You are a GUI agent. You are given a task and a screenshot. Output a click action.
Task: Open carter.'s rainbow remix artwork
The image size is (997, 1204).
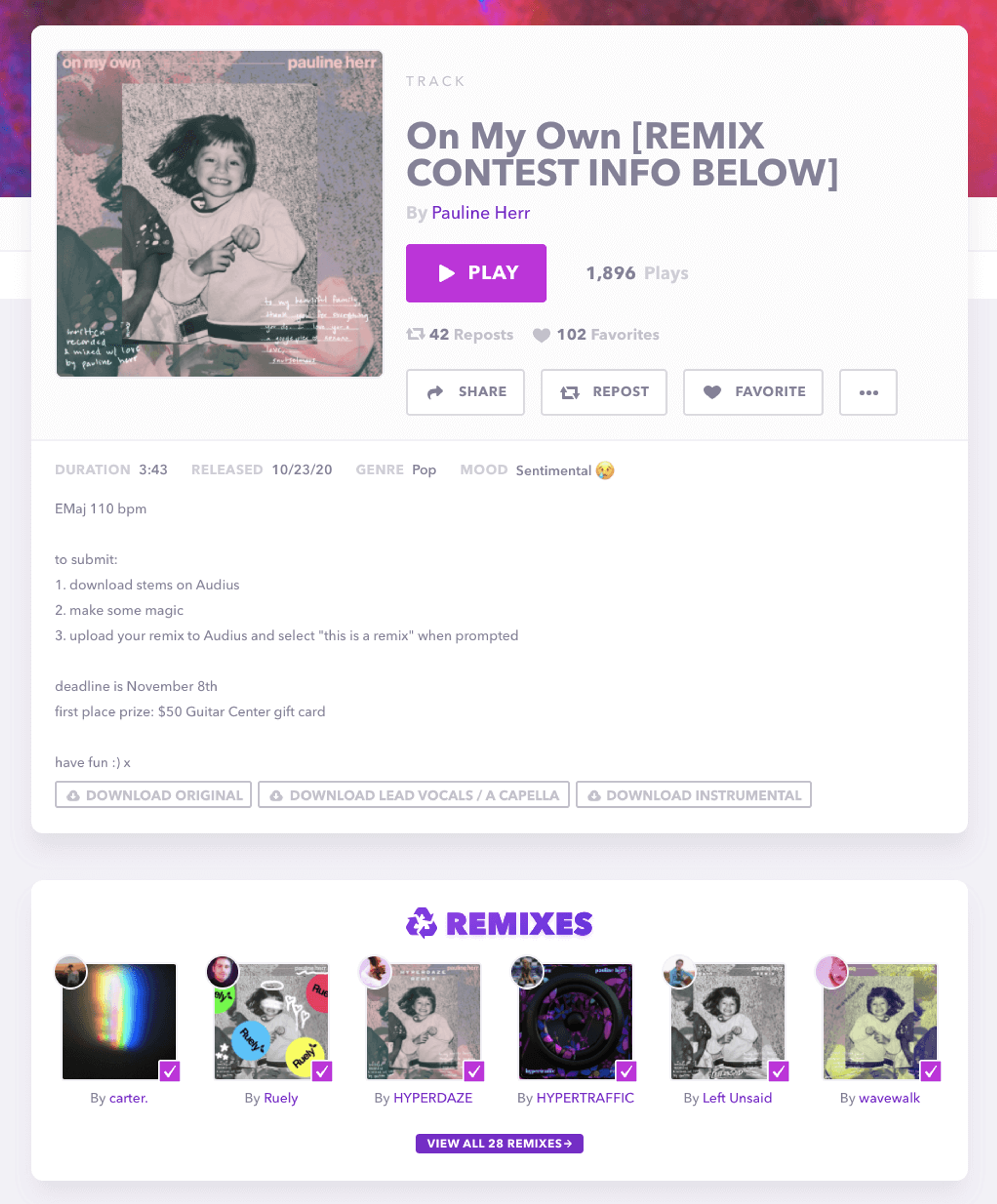click(x=119, y=1021)
